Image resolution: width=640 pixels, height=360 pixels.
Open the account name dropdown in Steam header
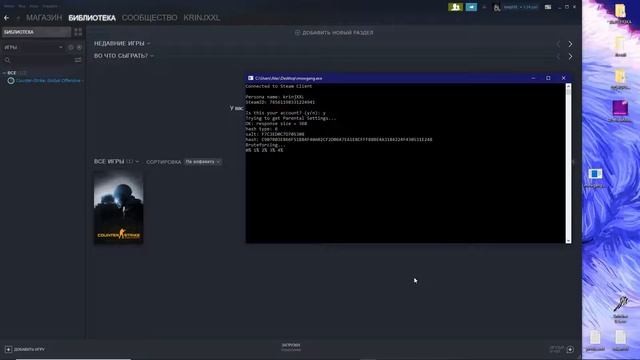pyautogui.click(x=520, y=7)
